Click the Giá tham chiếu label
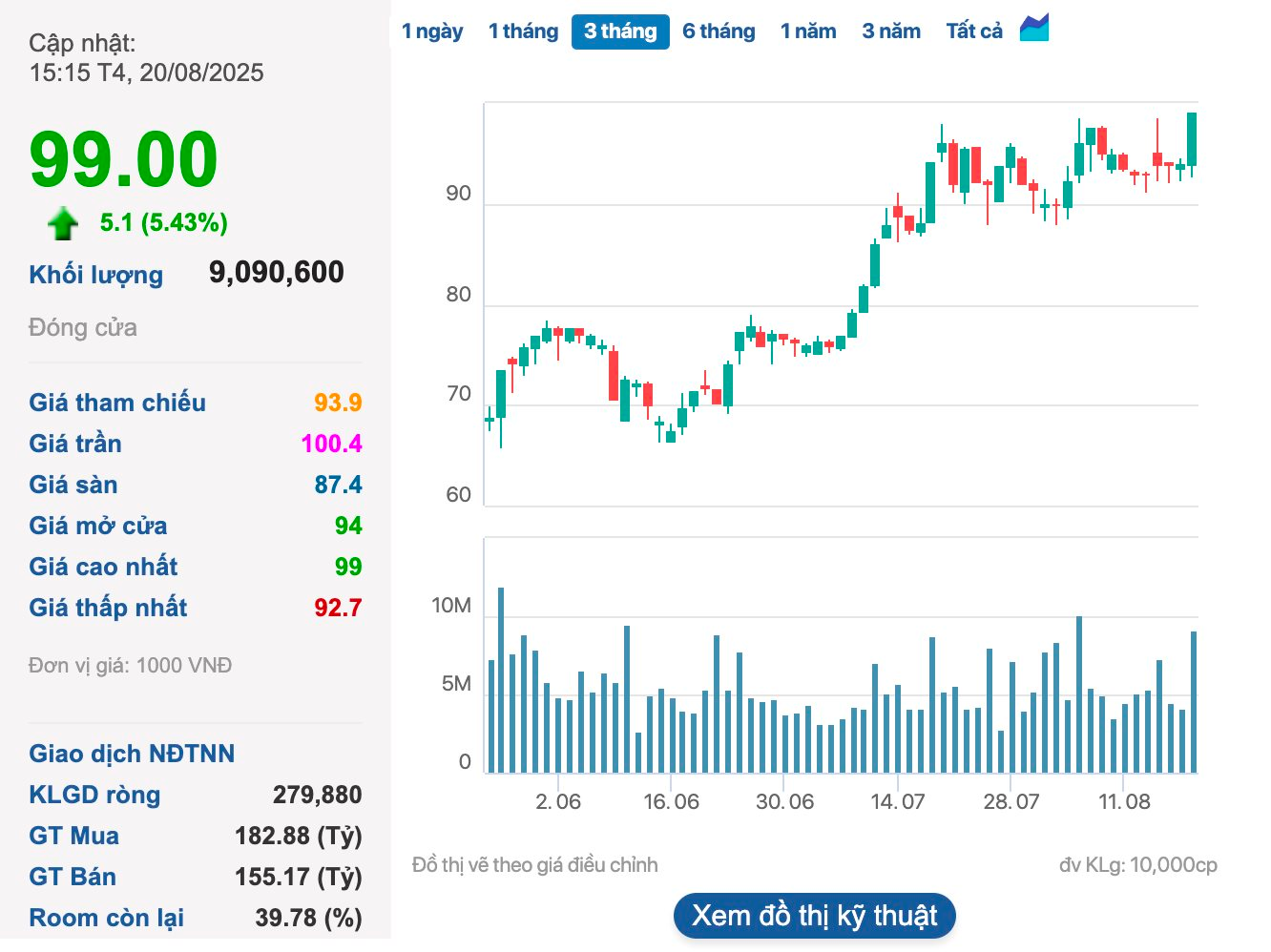 click(x=117, y=403)
